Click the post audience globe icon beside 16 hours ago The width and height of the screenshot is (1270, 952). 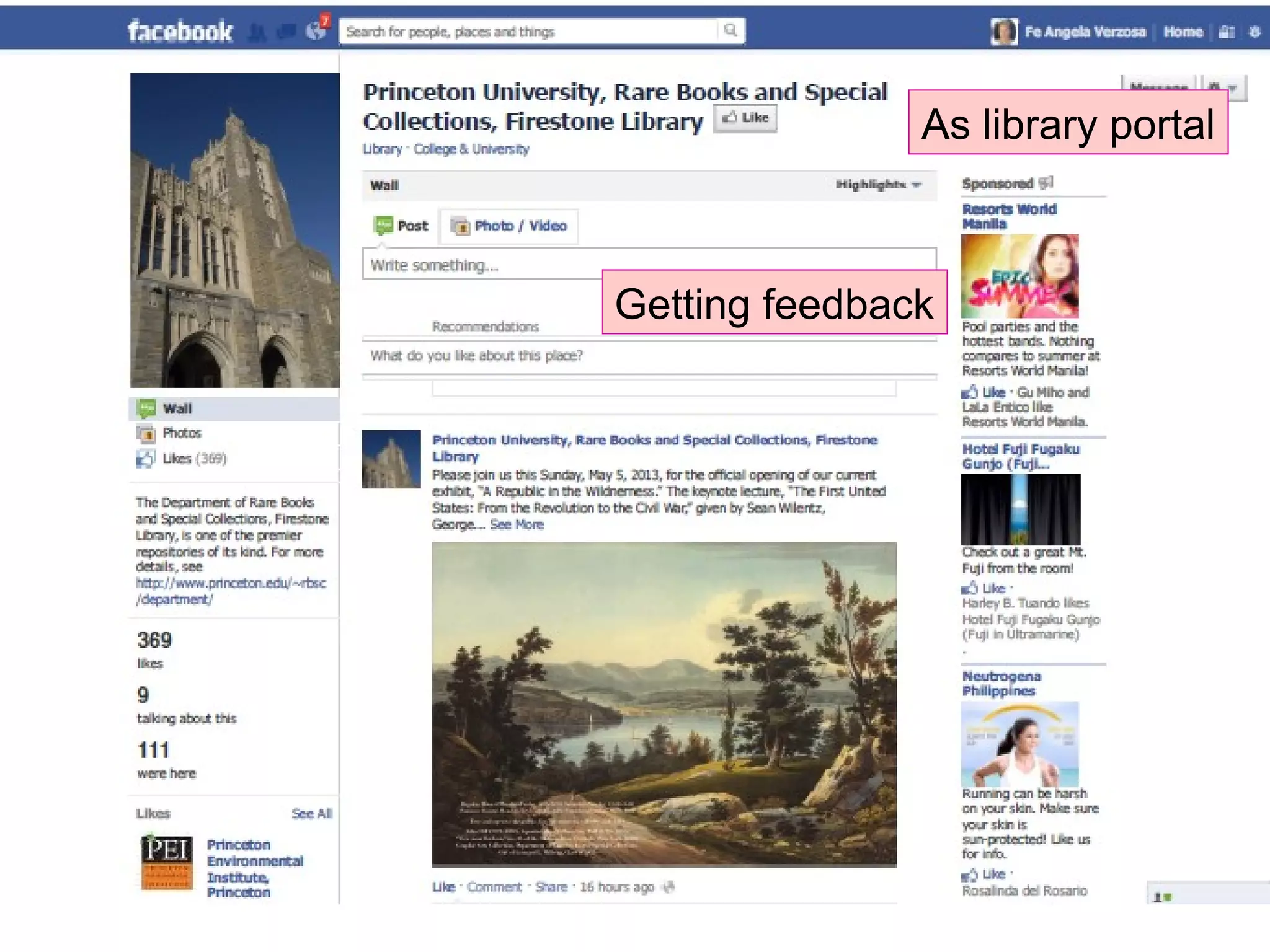[668, 888]
